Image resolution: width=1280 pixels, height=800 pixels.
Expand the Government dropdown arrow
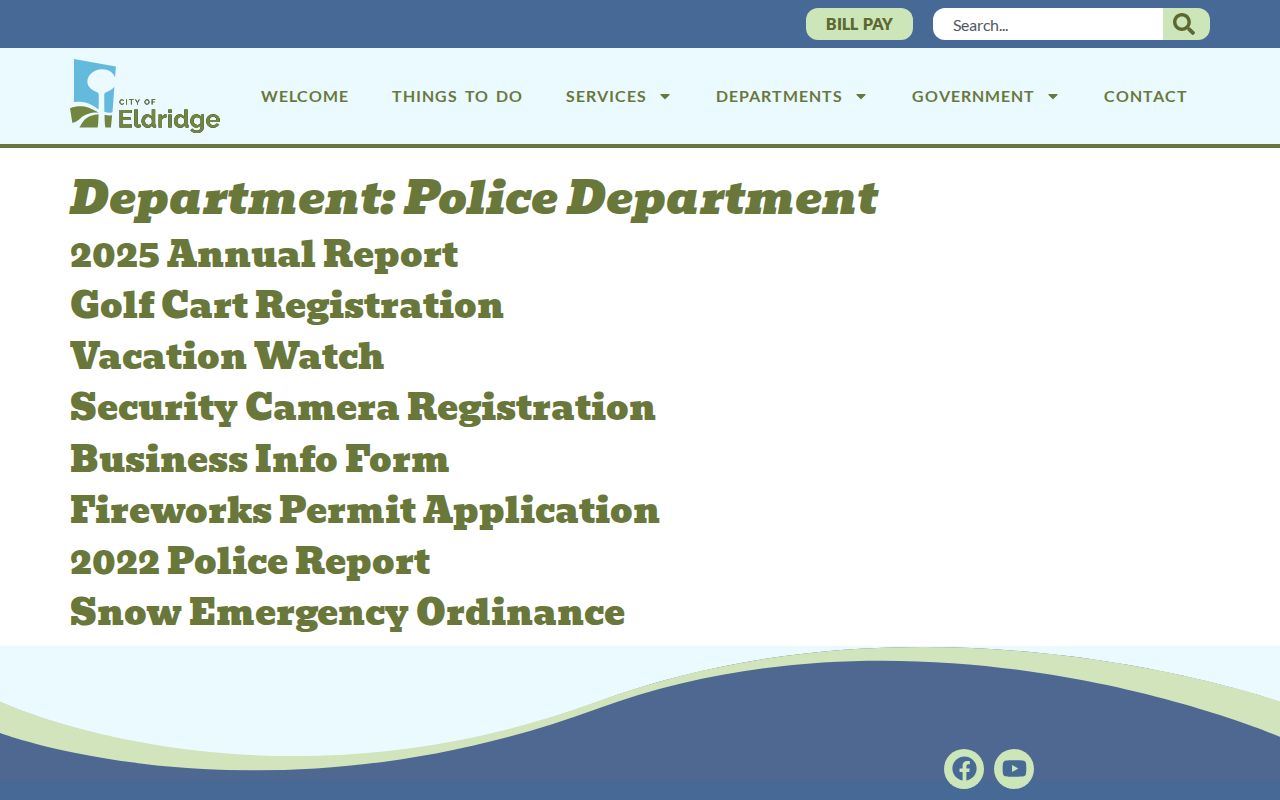[x=1053, y=96]
